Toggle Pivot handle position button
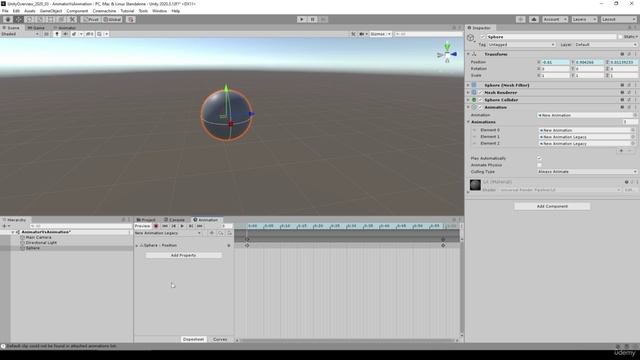The width and height of the screenshot is (640, 360). [x=91, y=19]
